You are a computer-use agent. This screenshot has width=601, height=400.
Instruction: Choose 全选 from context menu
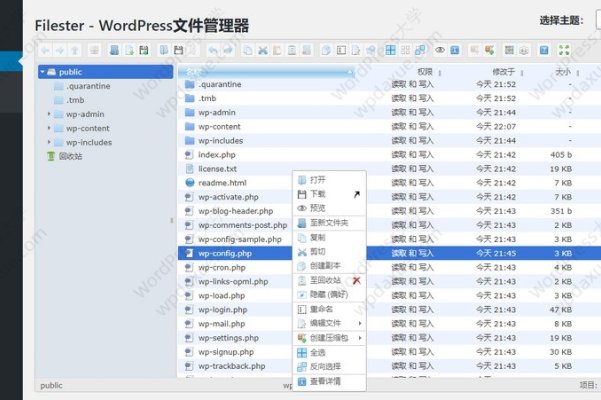(x=329, y=352)
